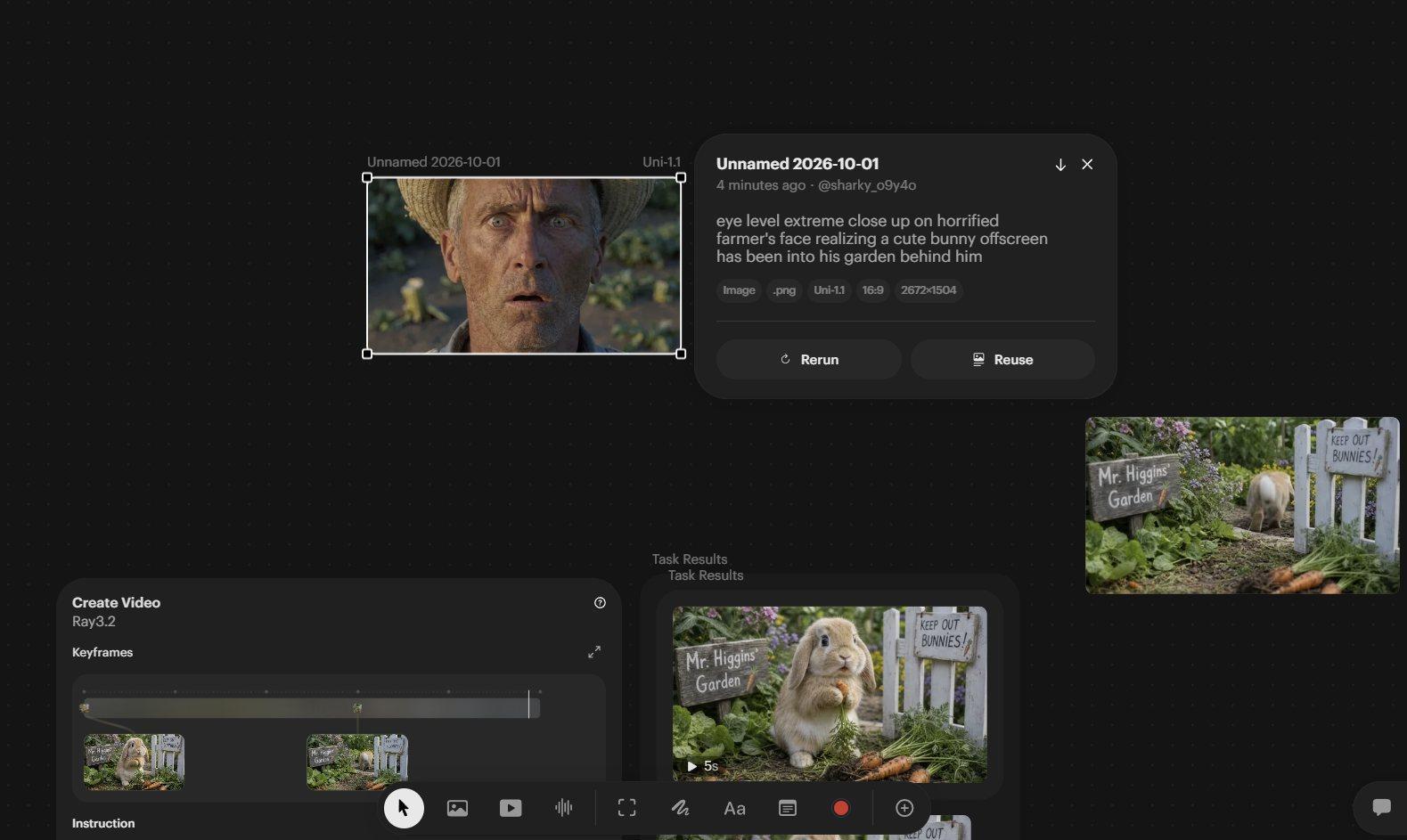Image resolution: width=1407 pixels, height=840 pixels.
Task: Open the audio waveform tool
Action: (x=564, y=808)
